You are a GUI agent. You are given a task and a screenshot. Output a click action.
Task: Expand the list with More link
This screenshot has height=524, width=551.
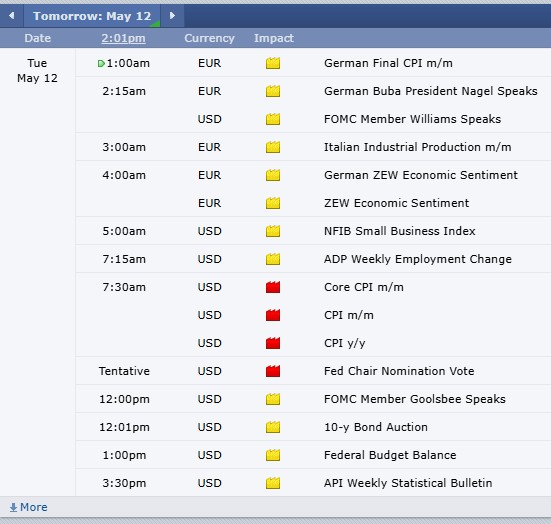click(x=28, y=507)
